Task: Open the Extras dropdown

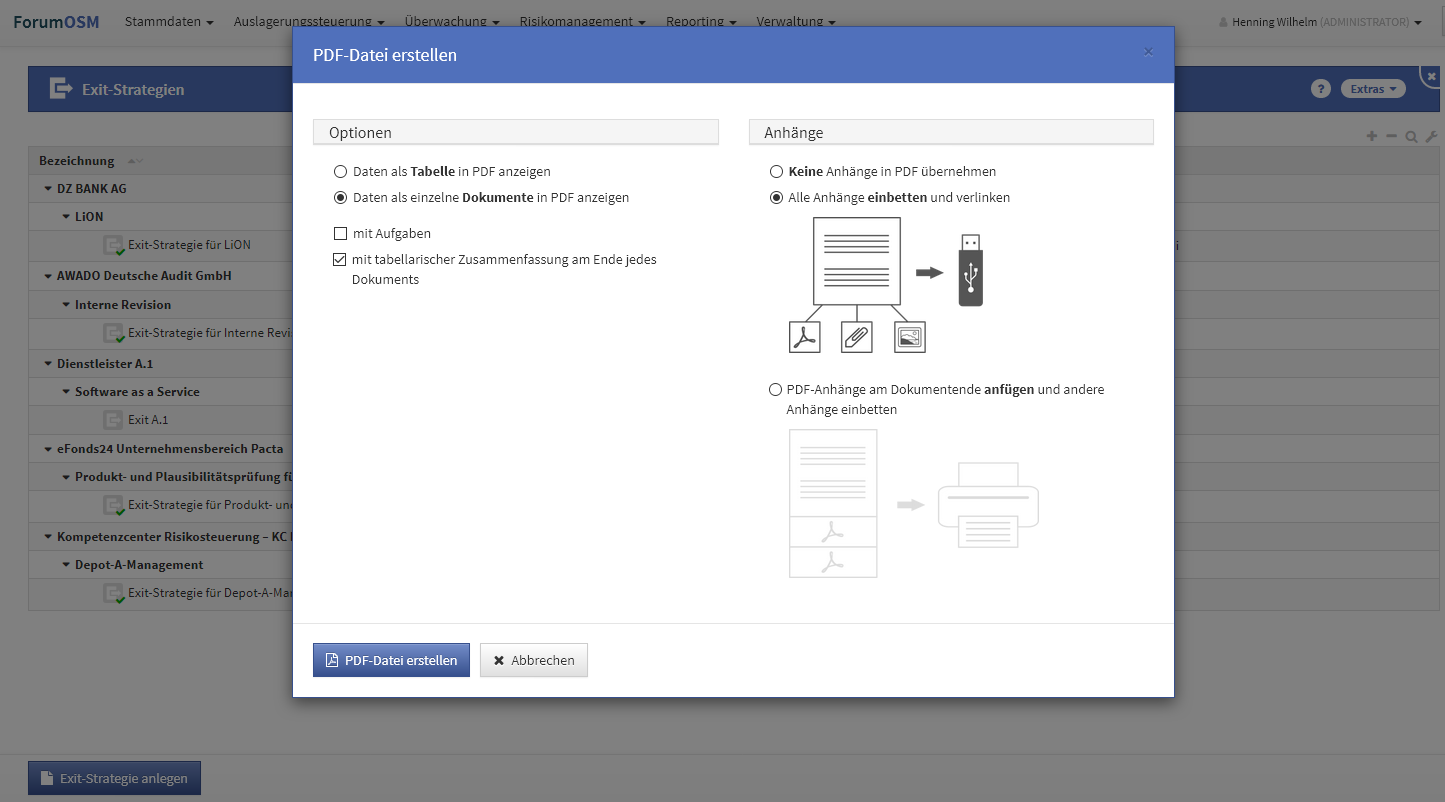Action: 1372,89
